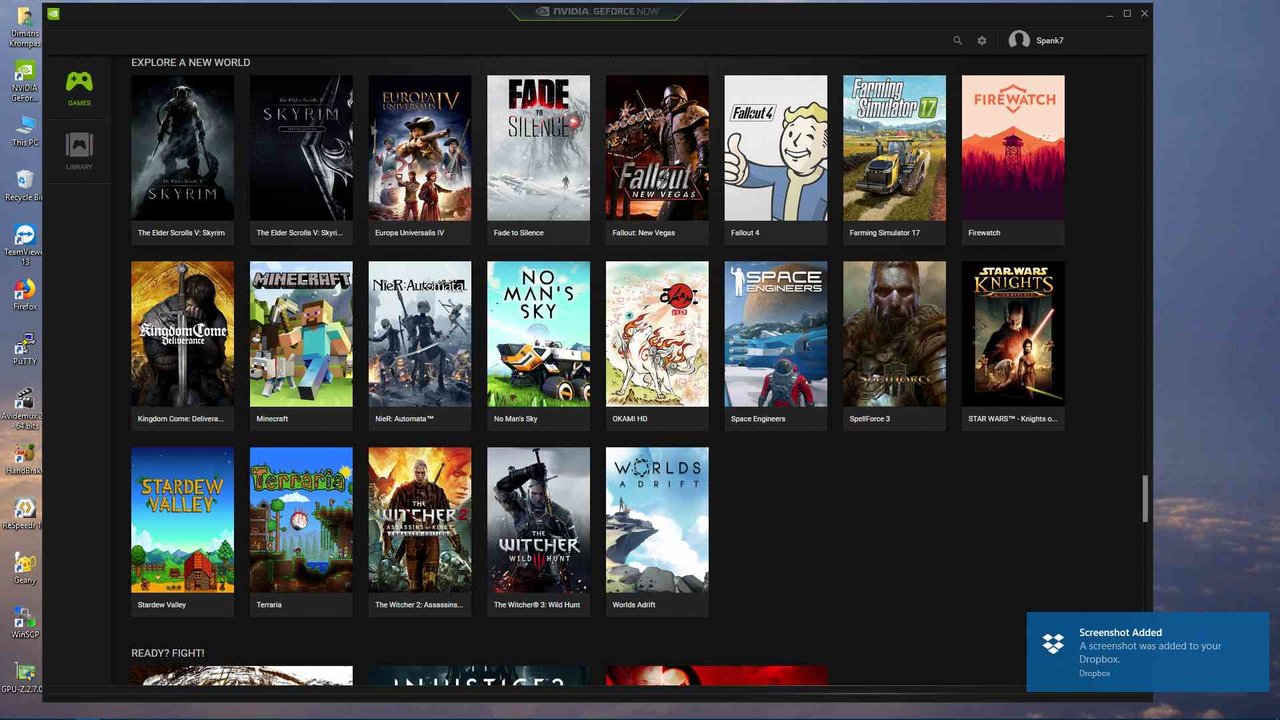This screenshot has height=720, width=1280.
Task: Click the Terraria title caption
Action: coord(269,605)
